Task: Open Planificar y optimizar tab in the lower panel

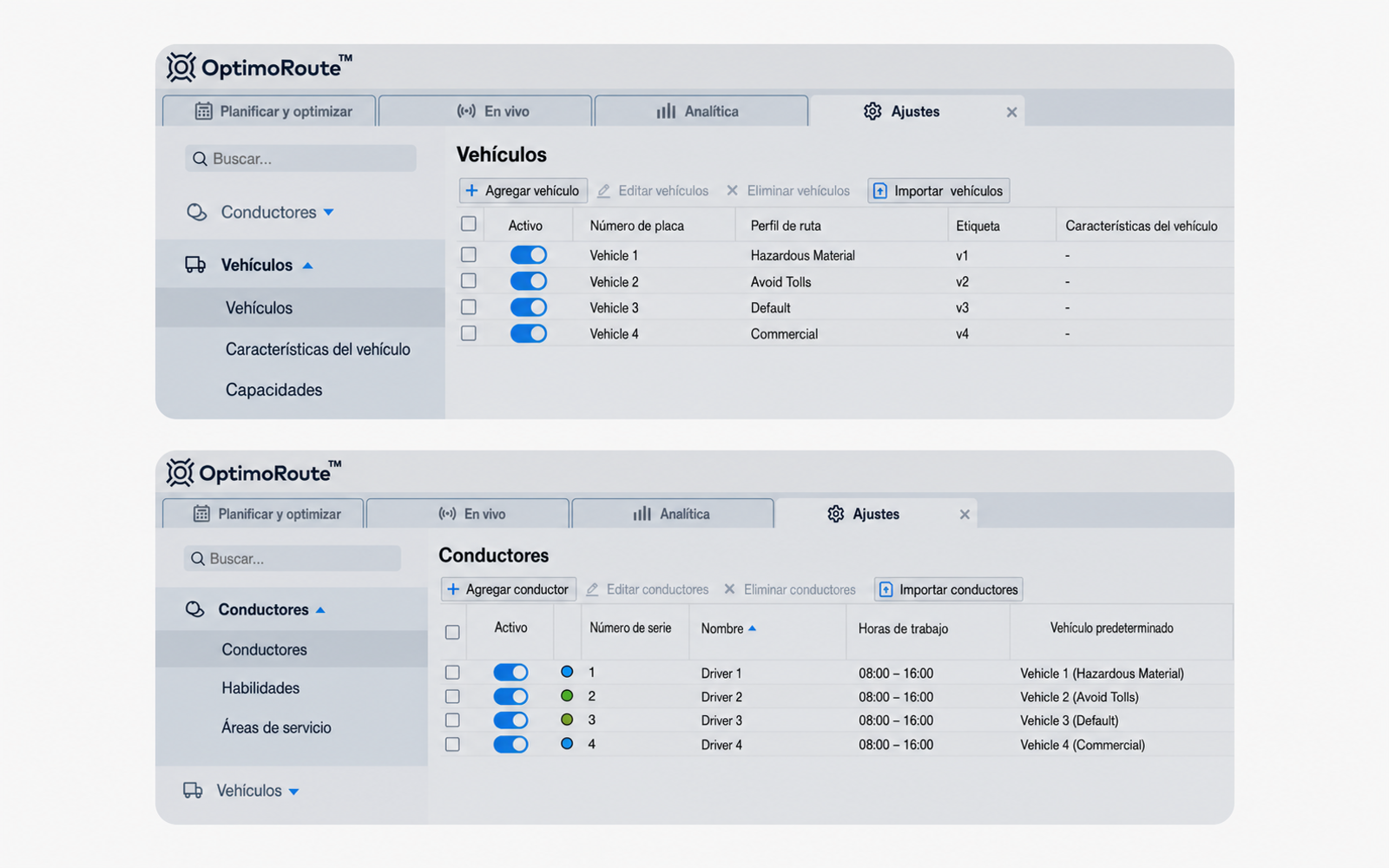Action: (x=263, y=514)
